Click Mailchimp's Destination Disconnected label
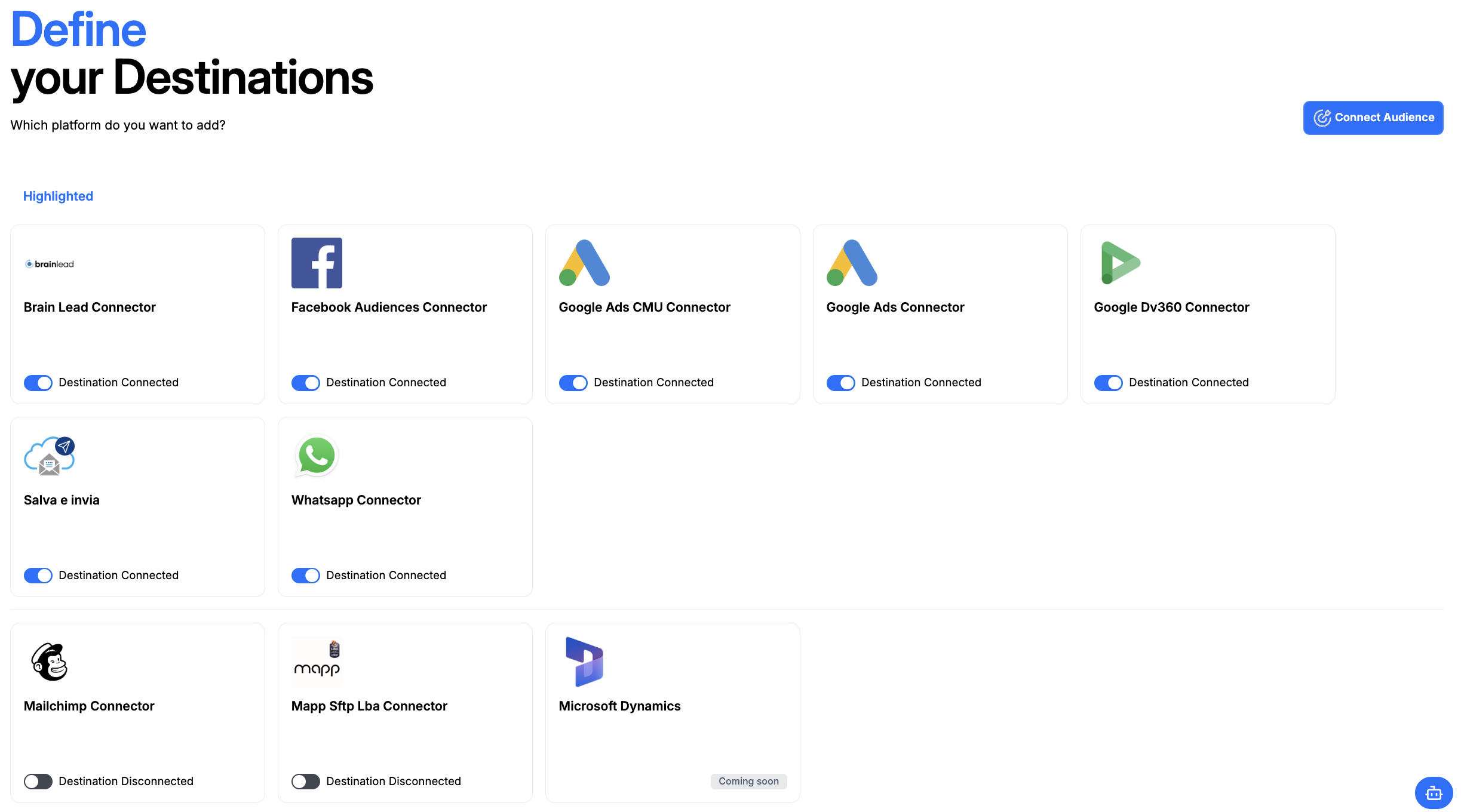The width and height of the screenshot is (1461, 812). [x=126, y=781]
